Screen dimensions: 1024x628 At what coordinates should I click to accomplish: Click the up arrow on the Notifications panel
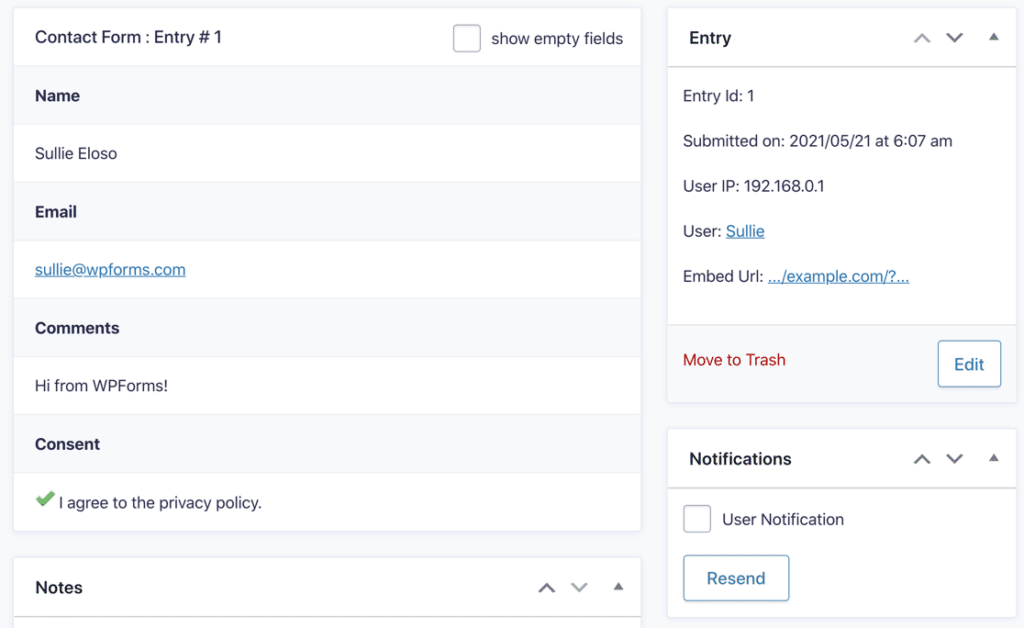(x=922, y=458)
